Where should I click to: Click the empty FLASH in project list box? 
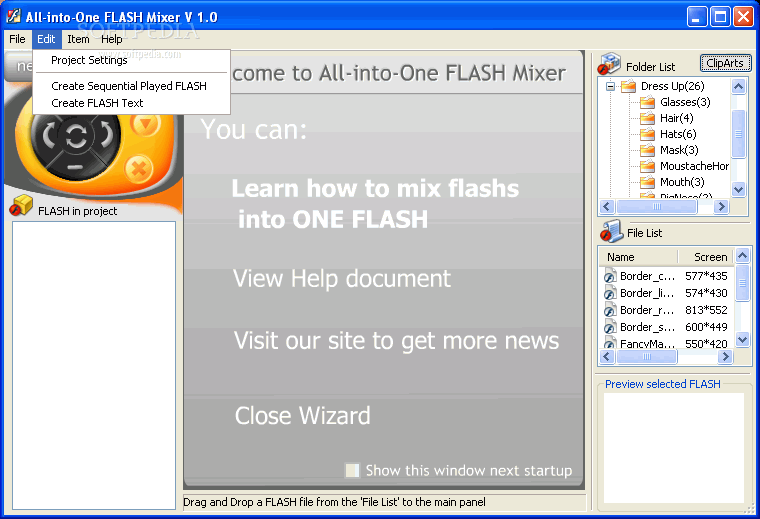pos(94,365)
